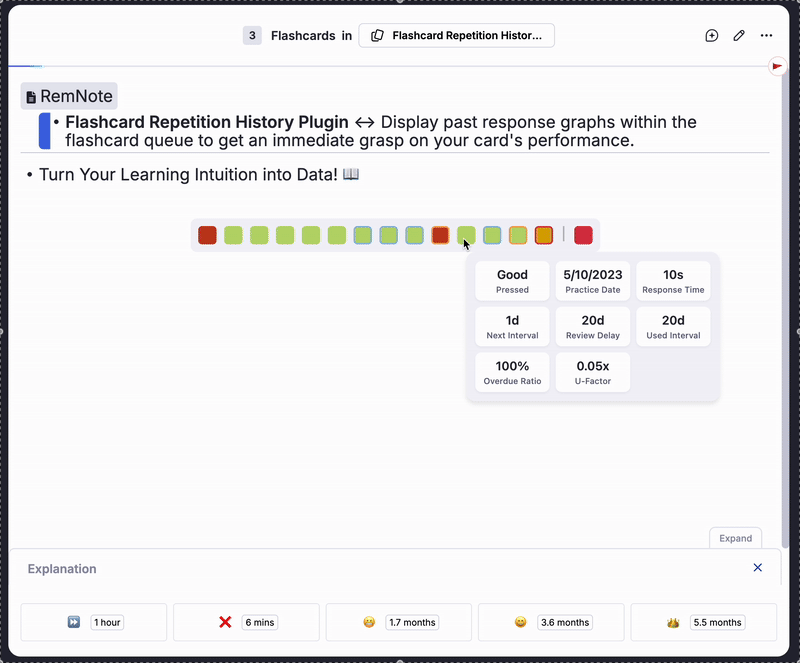Skip card for 1 hour
This screenshot has width=800, height=663.
tap(93, 622)
